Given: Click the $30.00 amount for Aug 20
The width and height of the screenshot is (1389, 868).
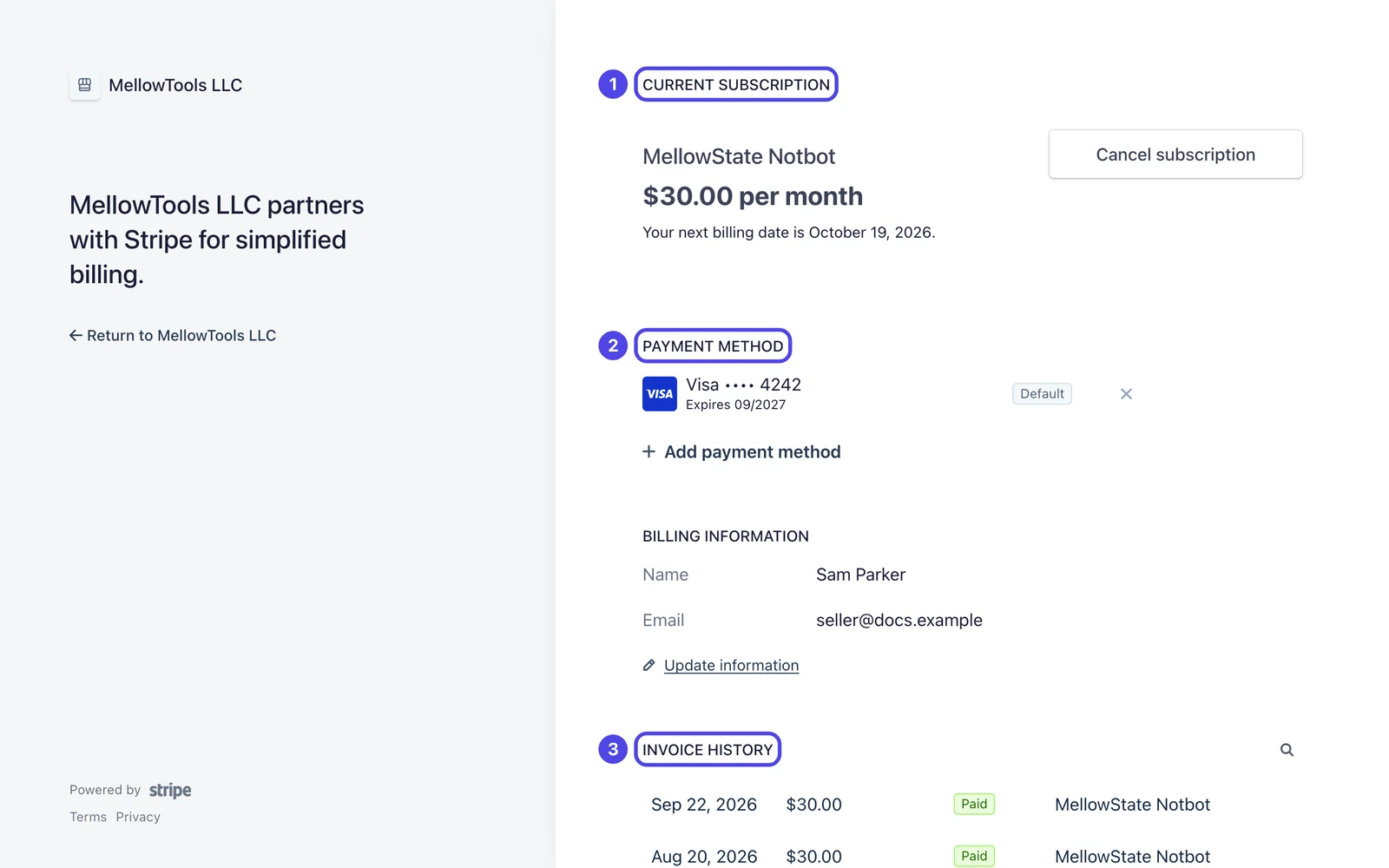Looking at the screenshot, I should click(813, 857).
